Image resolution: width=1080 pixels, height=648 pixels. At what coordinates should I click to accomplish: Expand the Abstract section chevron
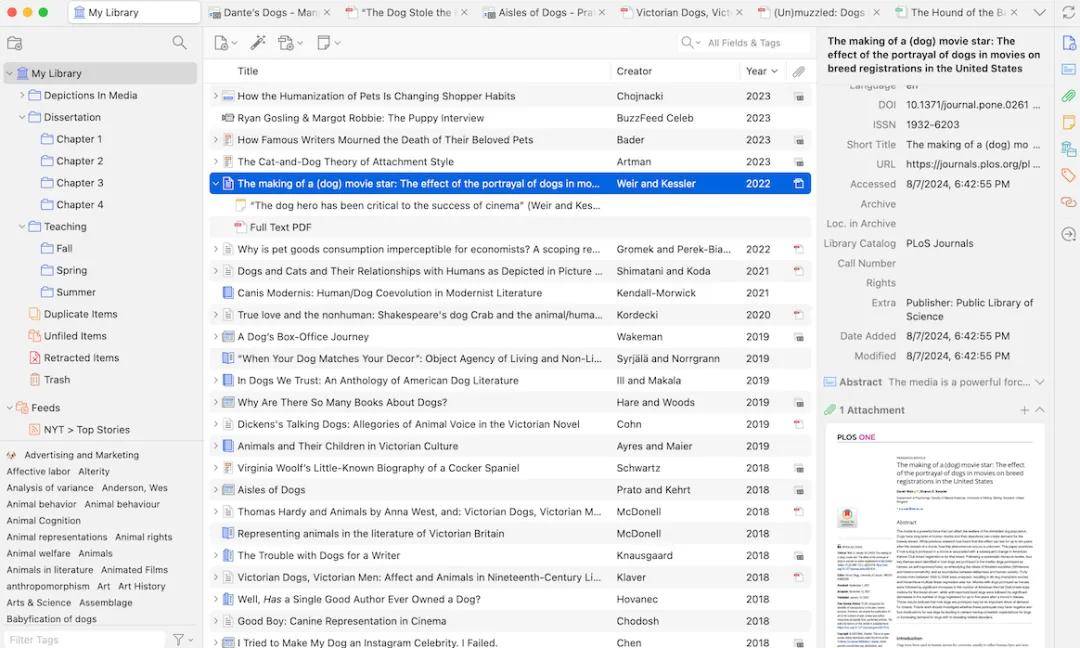point(1040,382)
